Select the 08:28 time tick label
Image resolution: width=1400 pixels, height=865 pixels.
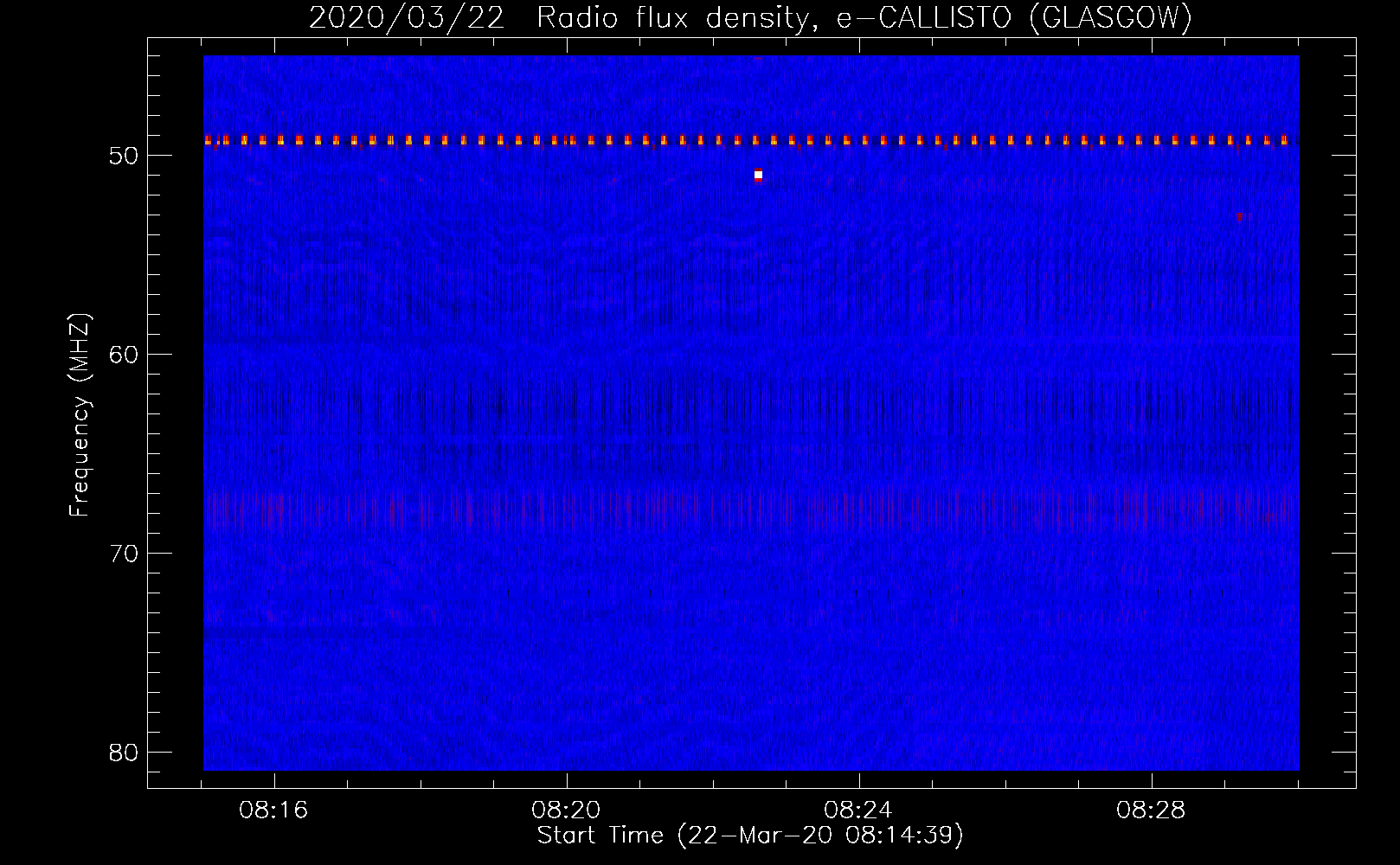(x=1151, y=810)
